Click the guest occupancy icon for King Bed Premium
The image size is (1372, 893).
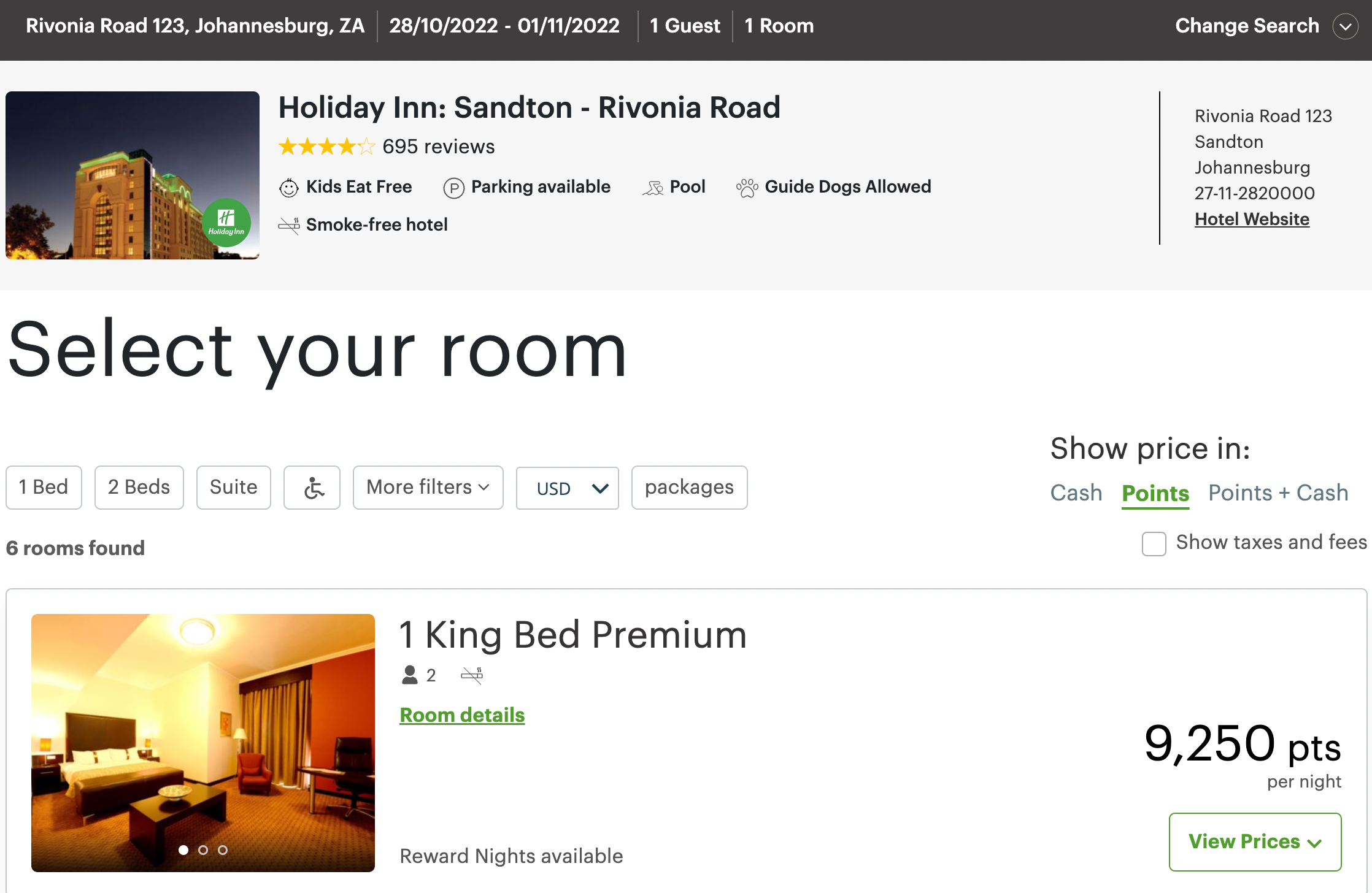410,675
